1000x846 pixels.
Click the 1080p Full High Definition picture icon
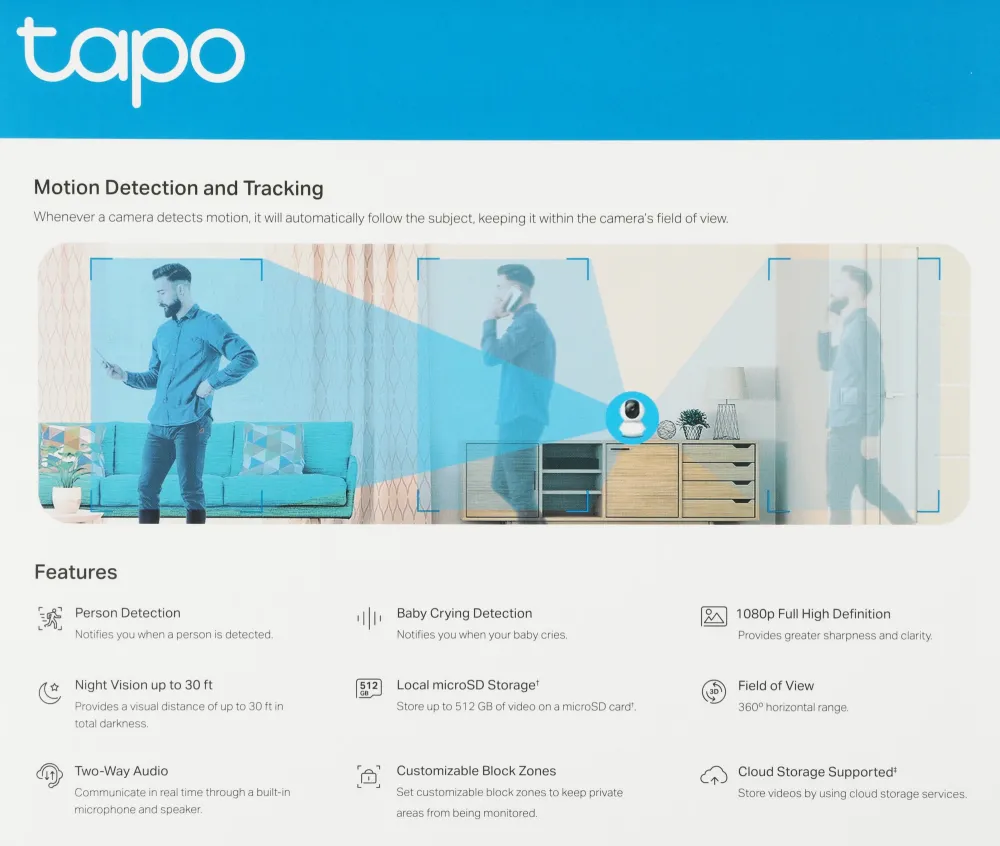tap(714, 616)
